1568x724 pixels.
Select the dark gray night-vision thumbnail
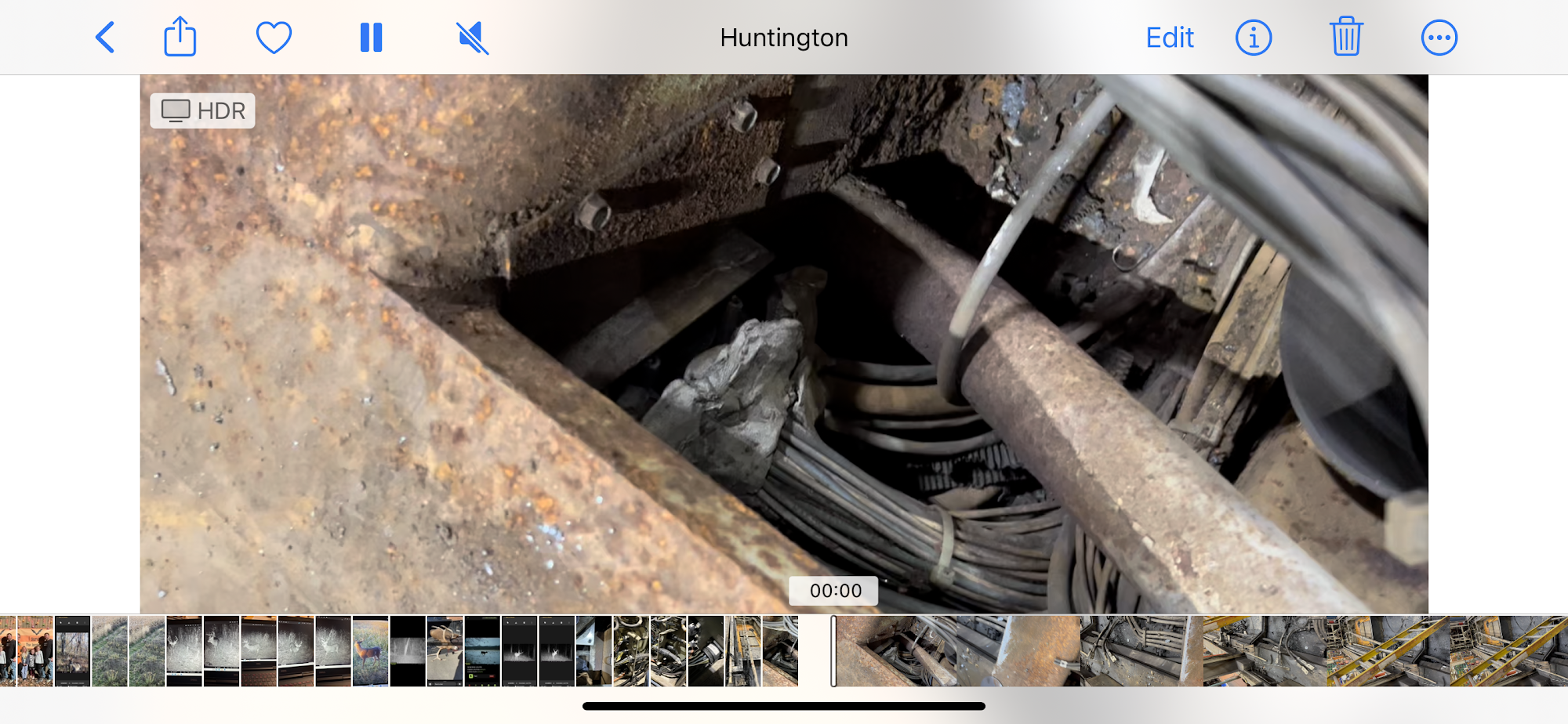pos(408,651)
